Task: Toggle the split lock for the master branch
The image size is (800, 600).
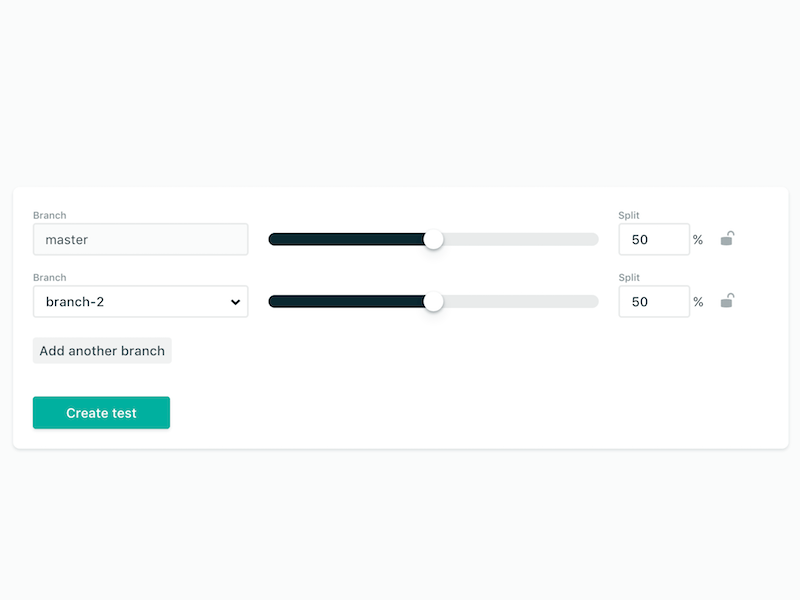Action: [x=727, y=239]
